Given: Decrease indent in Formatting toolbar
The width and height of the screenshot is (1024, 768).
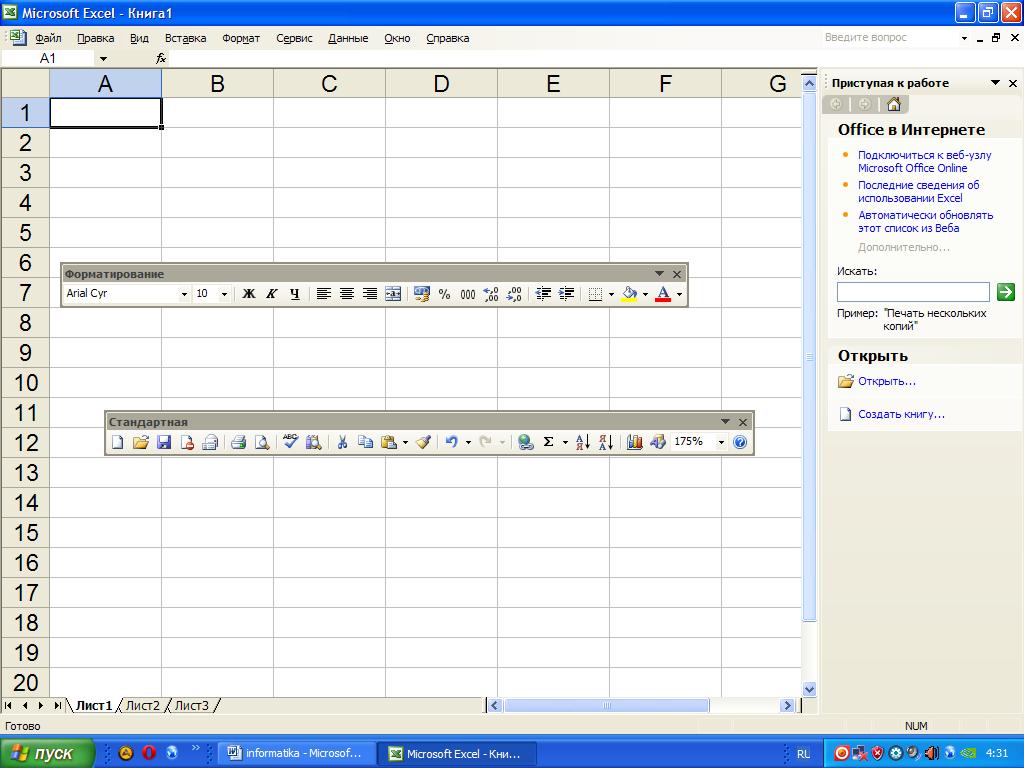Looking at the screenshot, I should tap(543, 294).
